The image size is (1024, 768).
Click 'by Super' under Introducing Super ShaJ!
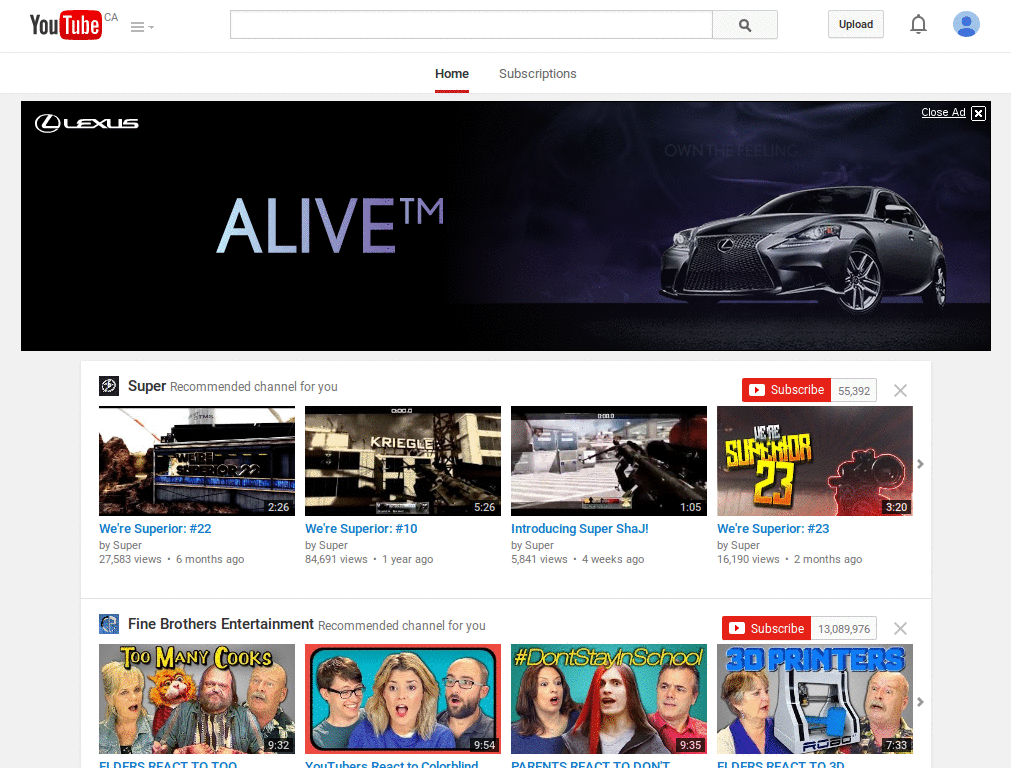[x=532, y=545]
